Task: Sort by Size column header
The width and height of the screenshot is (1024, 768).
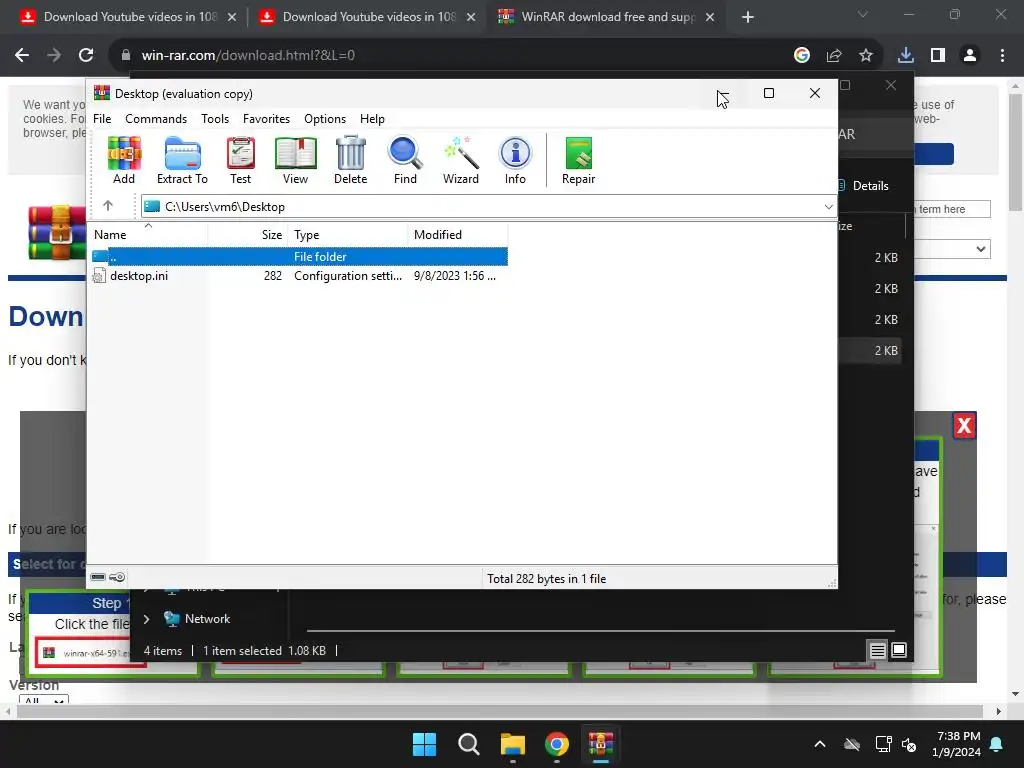Action: tap(248, 234)
